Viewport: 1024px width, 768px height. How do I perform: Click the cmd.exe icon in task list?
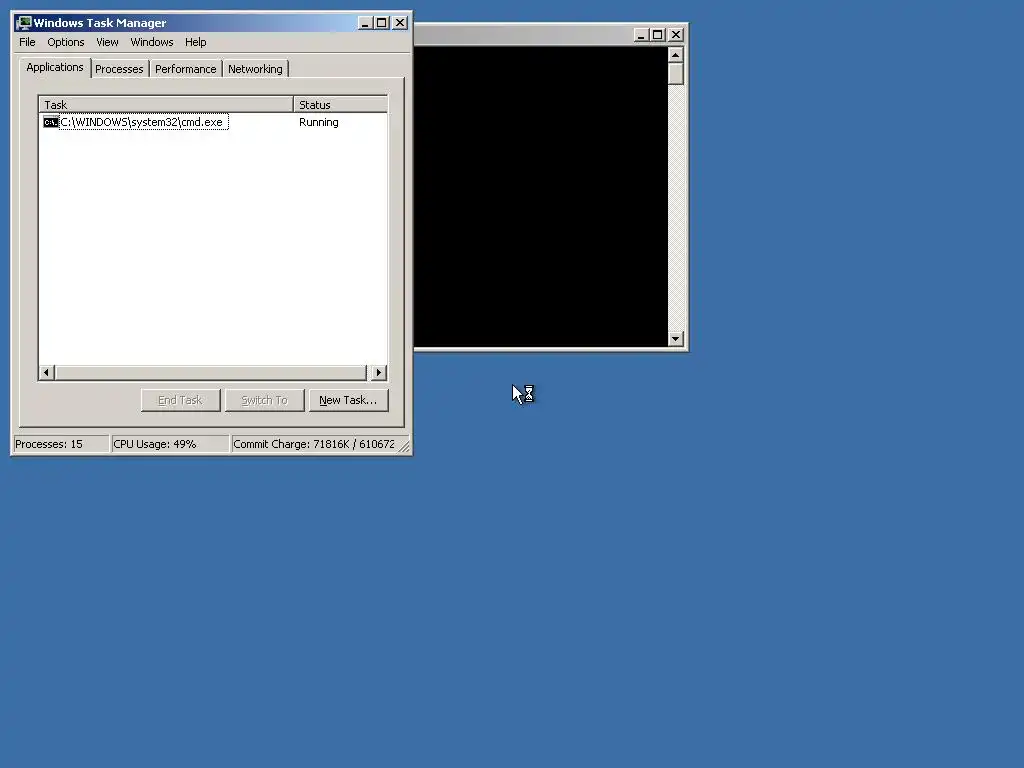tap(50, 122)
